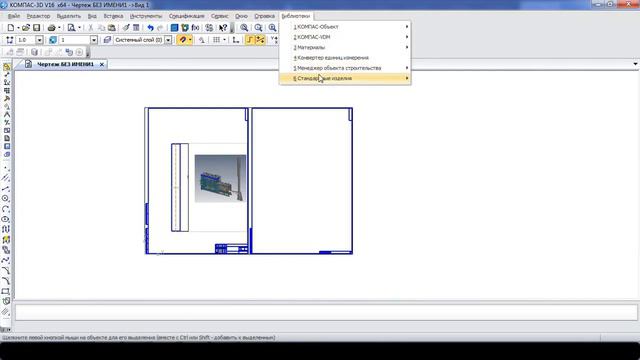Toggle the grid display button
This screenshot has height=360, width=640.
[x=216, y=40]
